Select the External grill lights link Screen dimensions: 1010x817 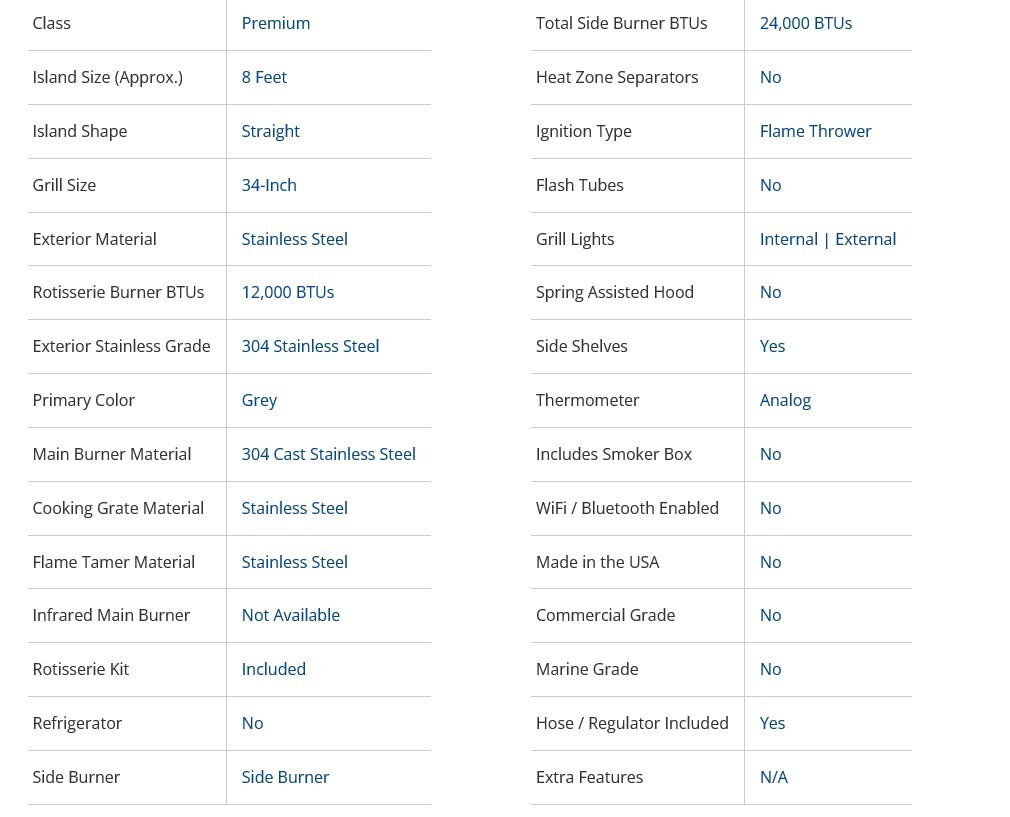pyautogui.click(x=865, y=239)
